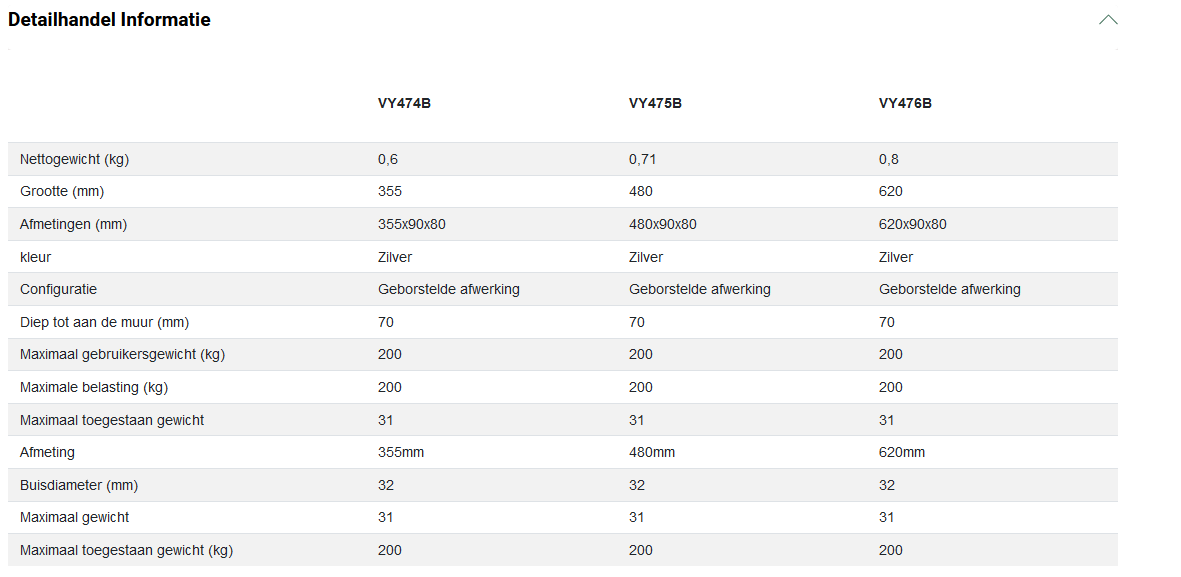The width and height of the screenshot is (1181, 577).
Task: Select the VY476B column header
Action: tap(905, 103)
